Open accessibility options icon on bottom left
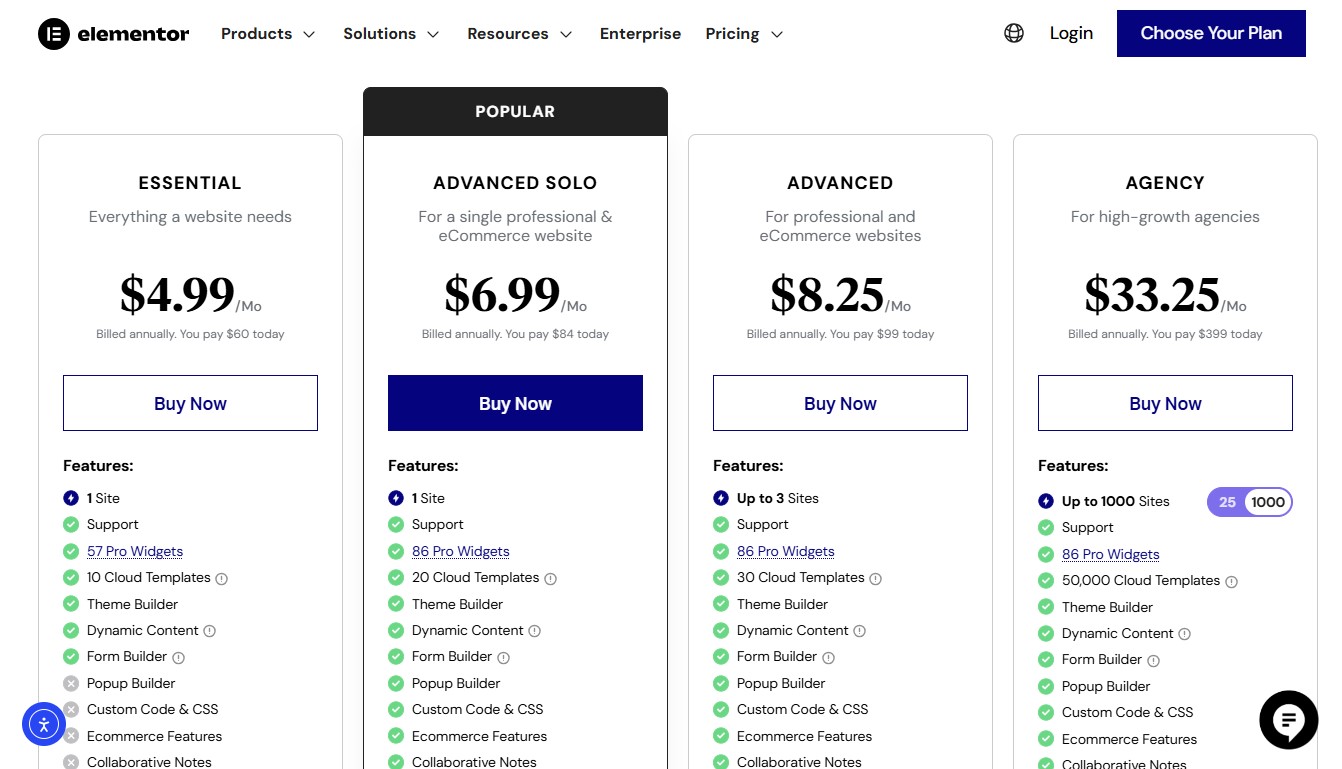Screen dimensions: 1342x769 [x=43, y=724]
